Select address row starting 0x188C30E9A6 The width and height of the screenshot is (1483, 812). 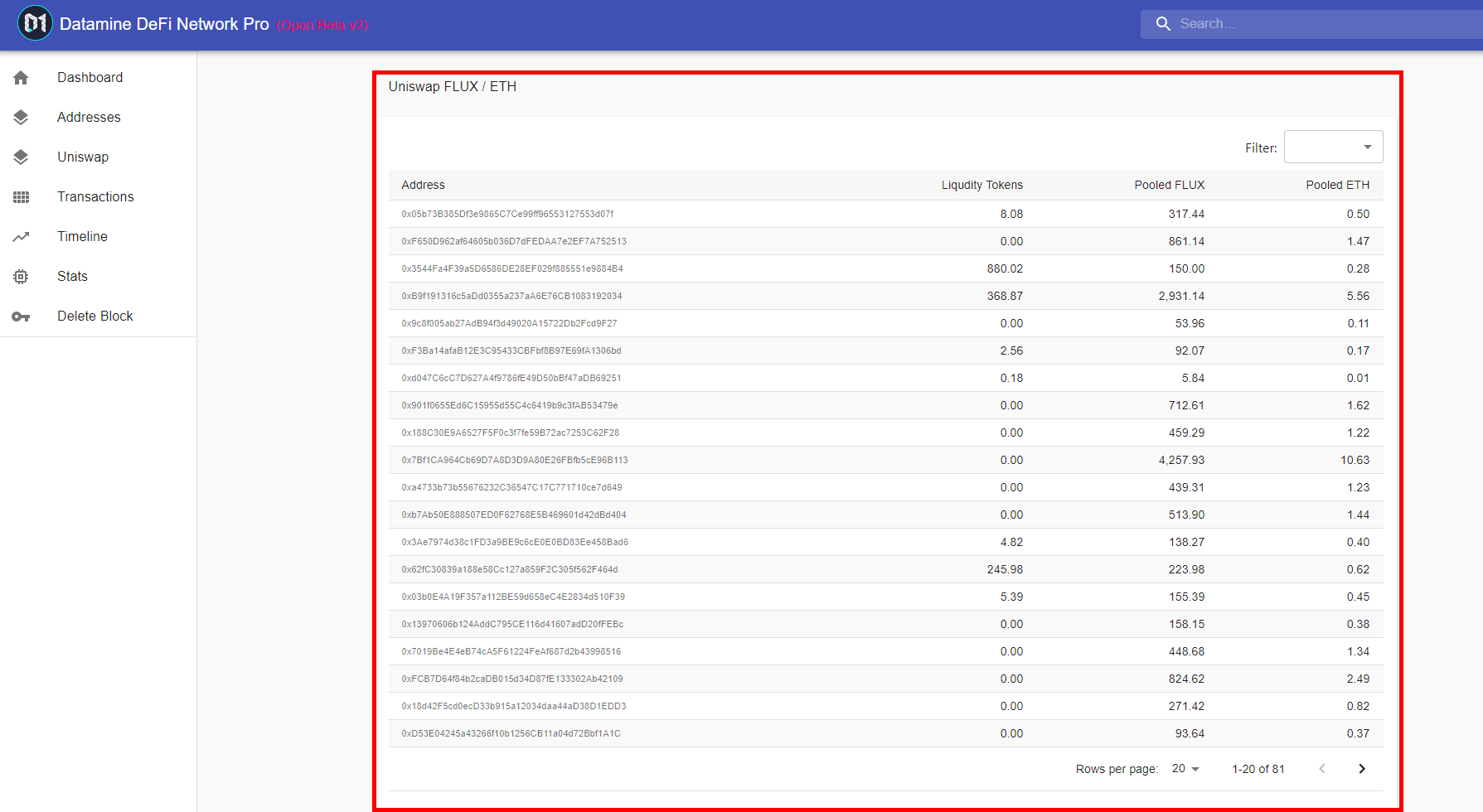885,433
